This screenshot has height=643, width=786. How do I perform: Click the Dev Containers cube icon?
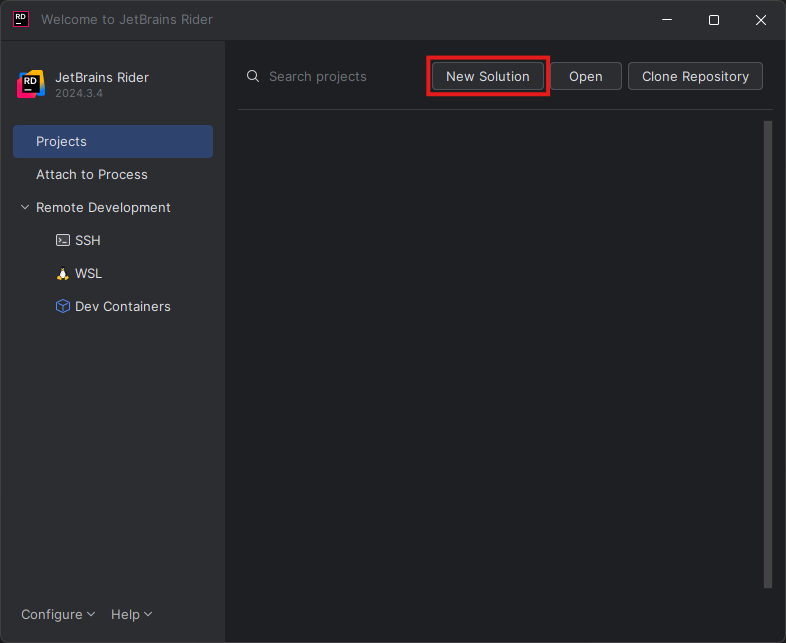(63, 306)
